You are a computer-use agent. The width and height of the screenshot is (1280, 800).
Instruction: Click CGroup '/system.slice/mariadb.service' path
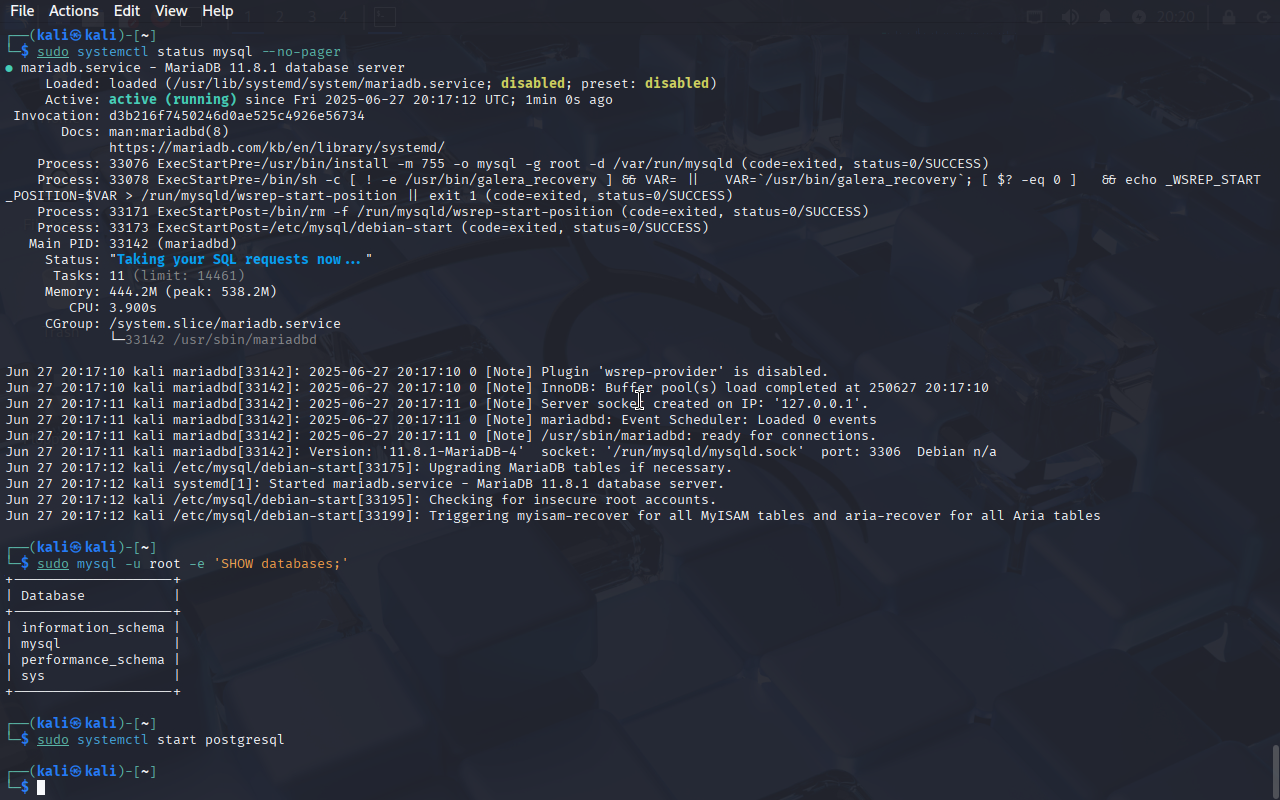pyautogui.click(x=225, y=324)
